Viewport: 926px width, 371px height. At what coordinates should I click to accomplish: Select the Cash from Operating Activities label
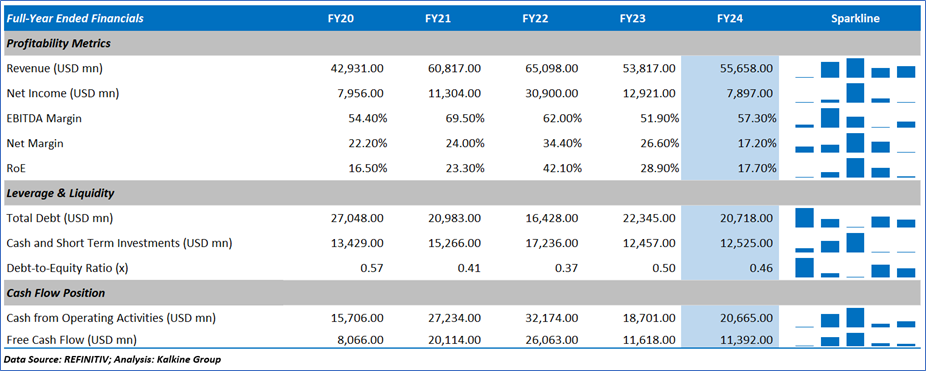coord(111,318)
